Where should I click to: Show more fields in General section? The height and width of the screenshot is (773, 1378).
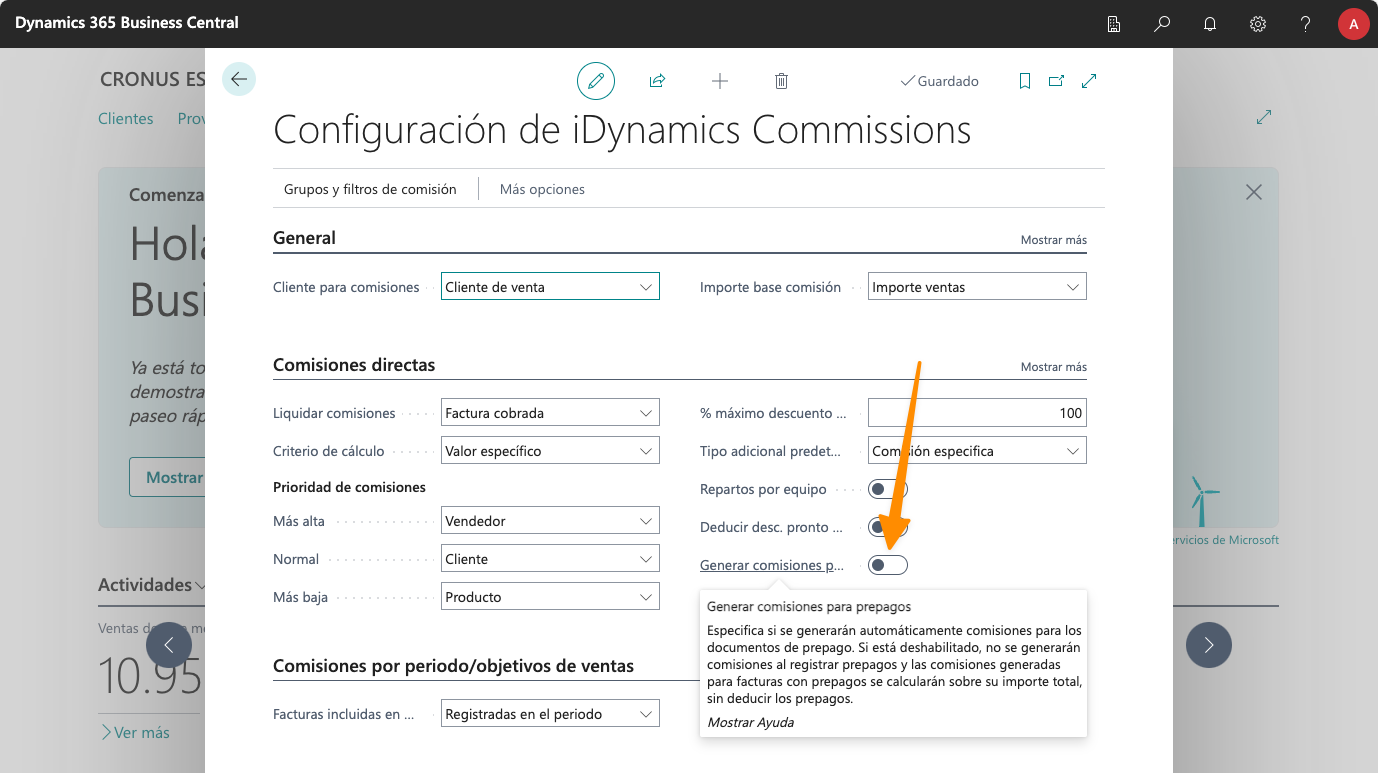[x=1053, y=240]
